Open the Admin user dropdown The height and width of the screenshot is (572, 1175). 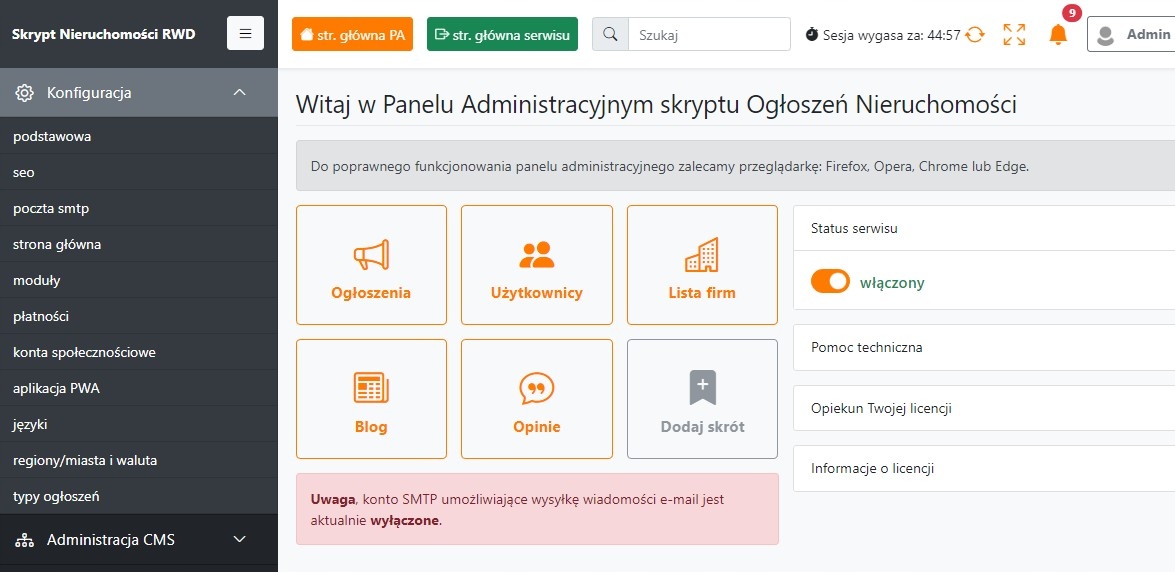click(1131, 35)
